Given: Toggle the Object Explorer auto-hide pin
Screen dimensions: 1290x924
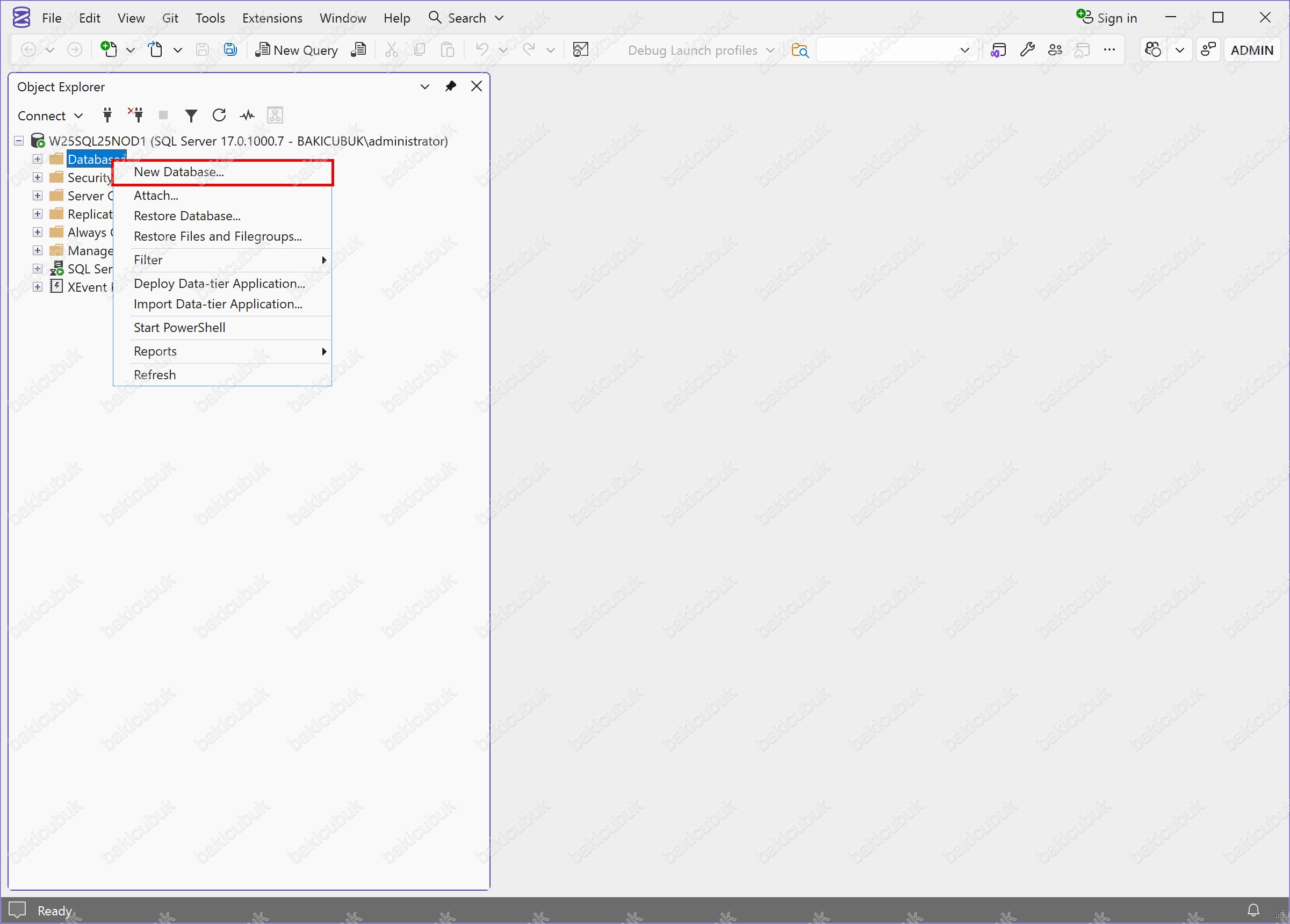Looking at the screenshot, I should [x=450, y=86].
